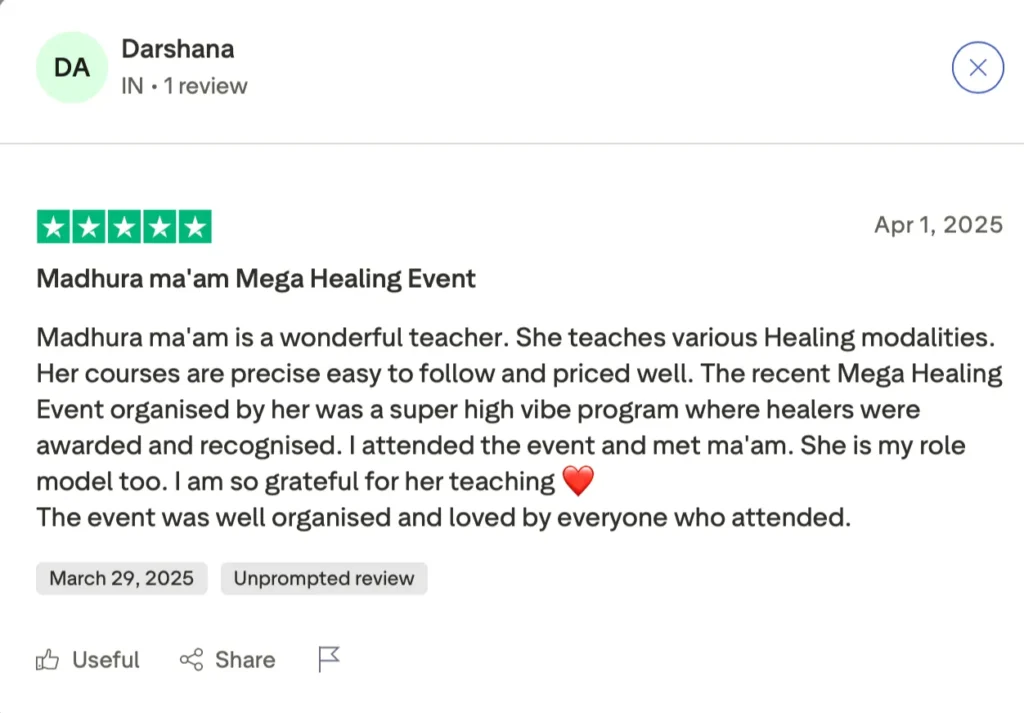Report this review with the flag icon
The width and height of the screenshot is (1024, 713).
pos(329,659)
